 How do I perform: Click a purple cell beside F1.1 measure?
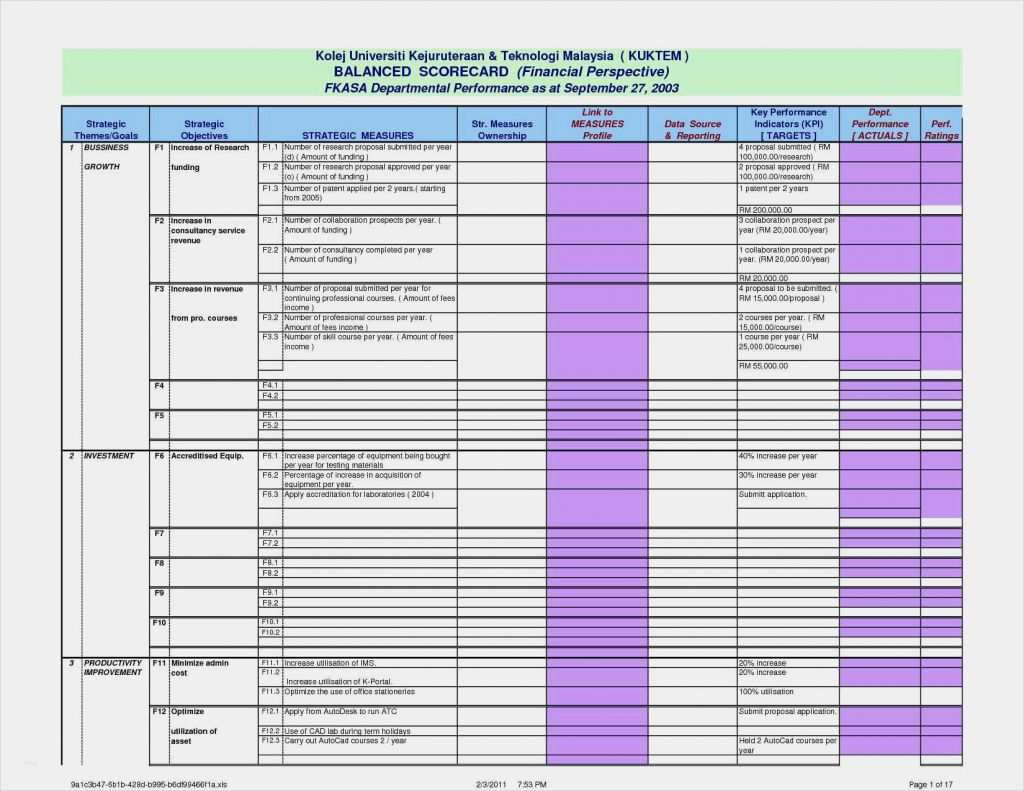click(x=595, y=152)
